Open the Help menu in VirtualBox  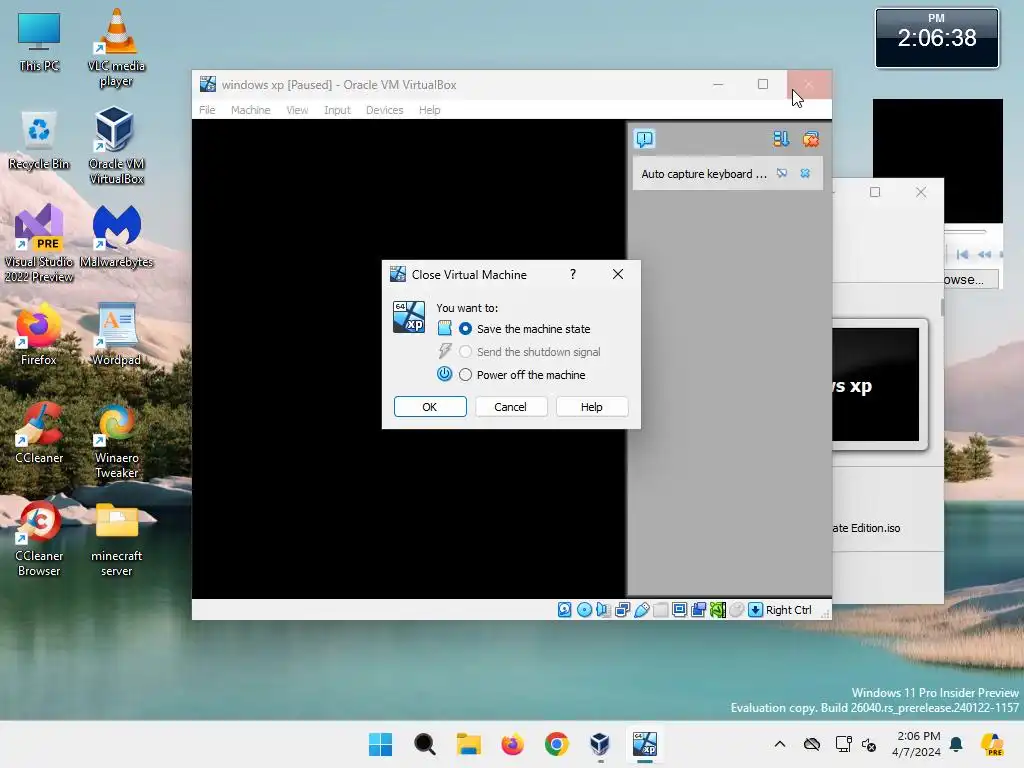point(429,110)
